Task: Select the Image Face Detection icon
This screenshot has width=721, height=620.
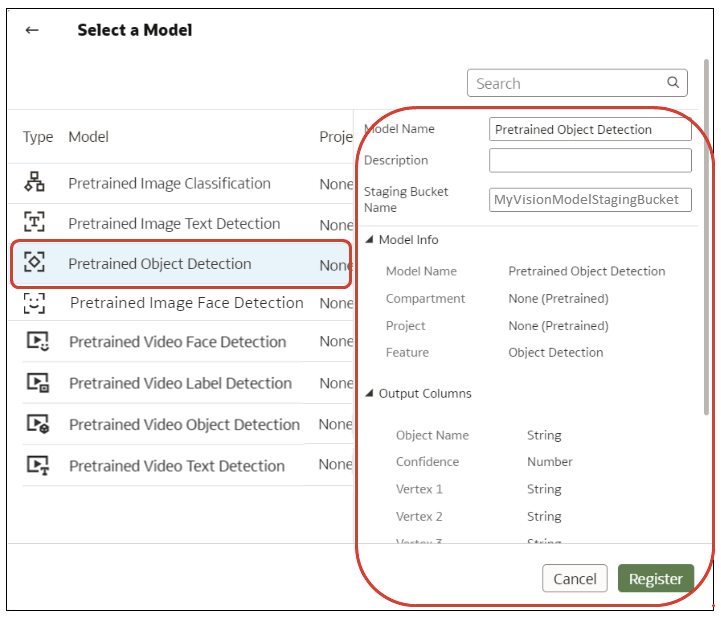Action: [35, 303]
